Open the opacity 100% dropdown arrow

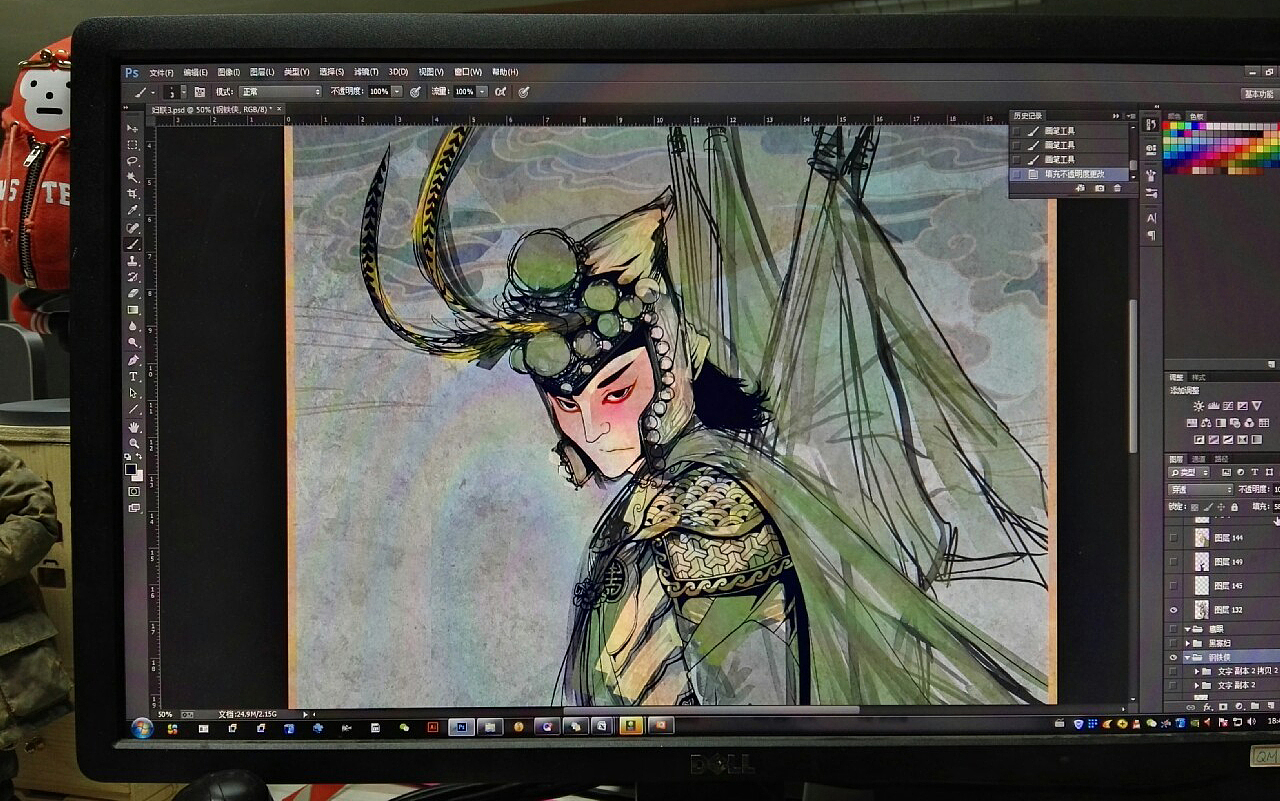point(397,92)
